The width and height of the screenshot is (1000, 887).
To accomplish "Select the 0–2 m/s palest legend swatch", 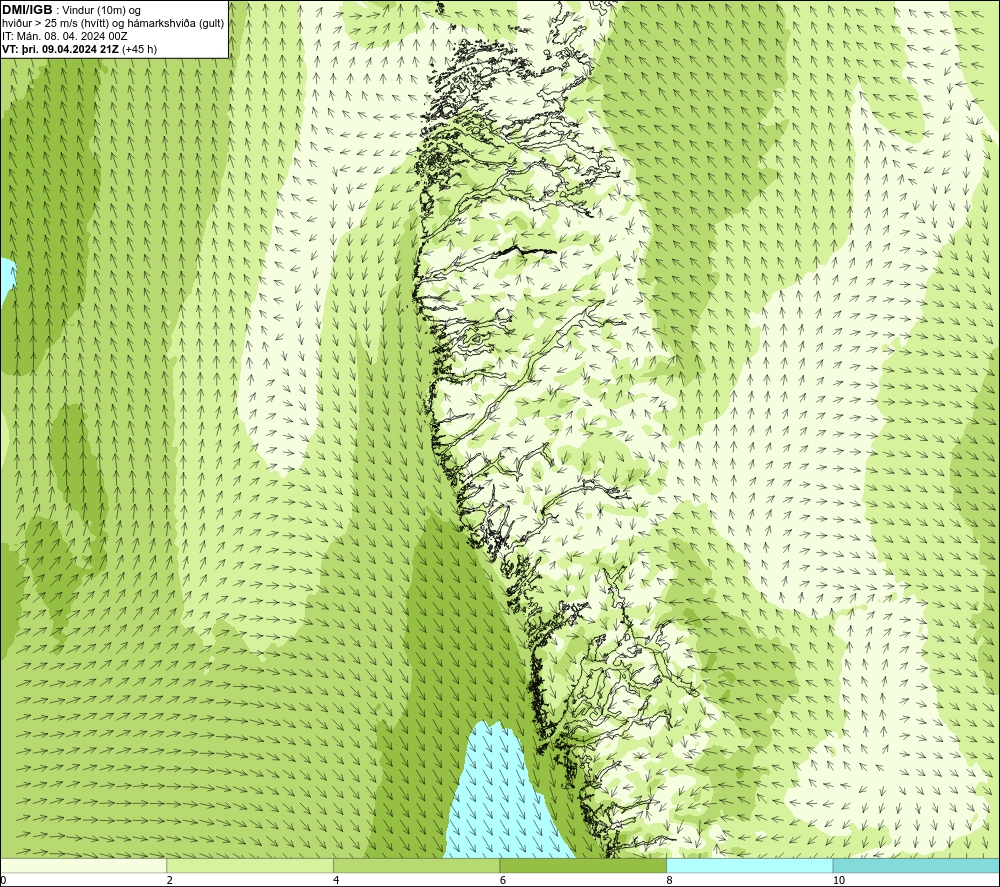I will point(84,865).
